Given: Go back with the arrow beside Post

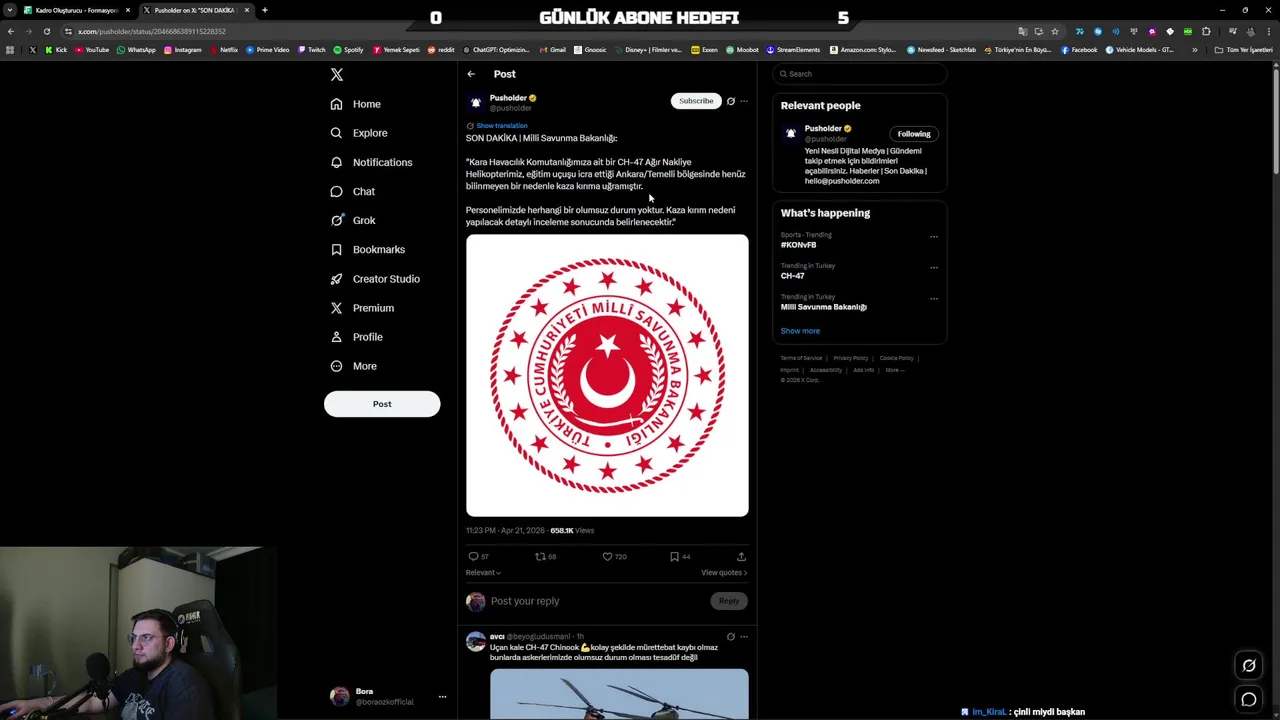Looking at the screenshot, I should pos(471,74).
